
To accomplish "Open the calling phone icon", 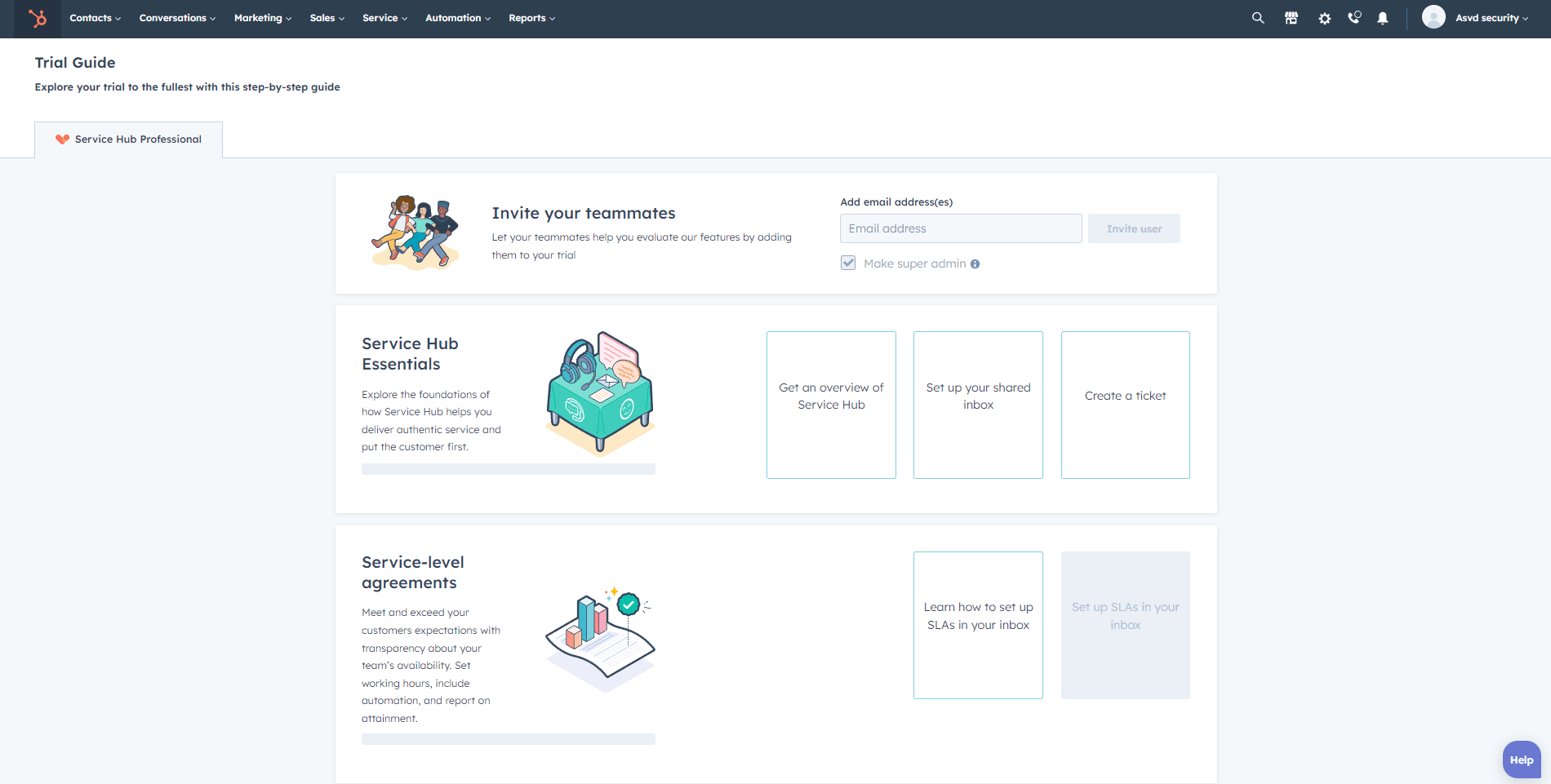I will tap(1354, 17).
